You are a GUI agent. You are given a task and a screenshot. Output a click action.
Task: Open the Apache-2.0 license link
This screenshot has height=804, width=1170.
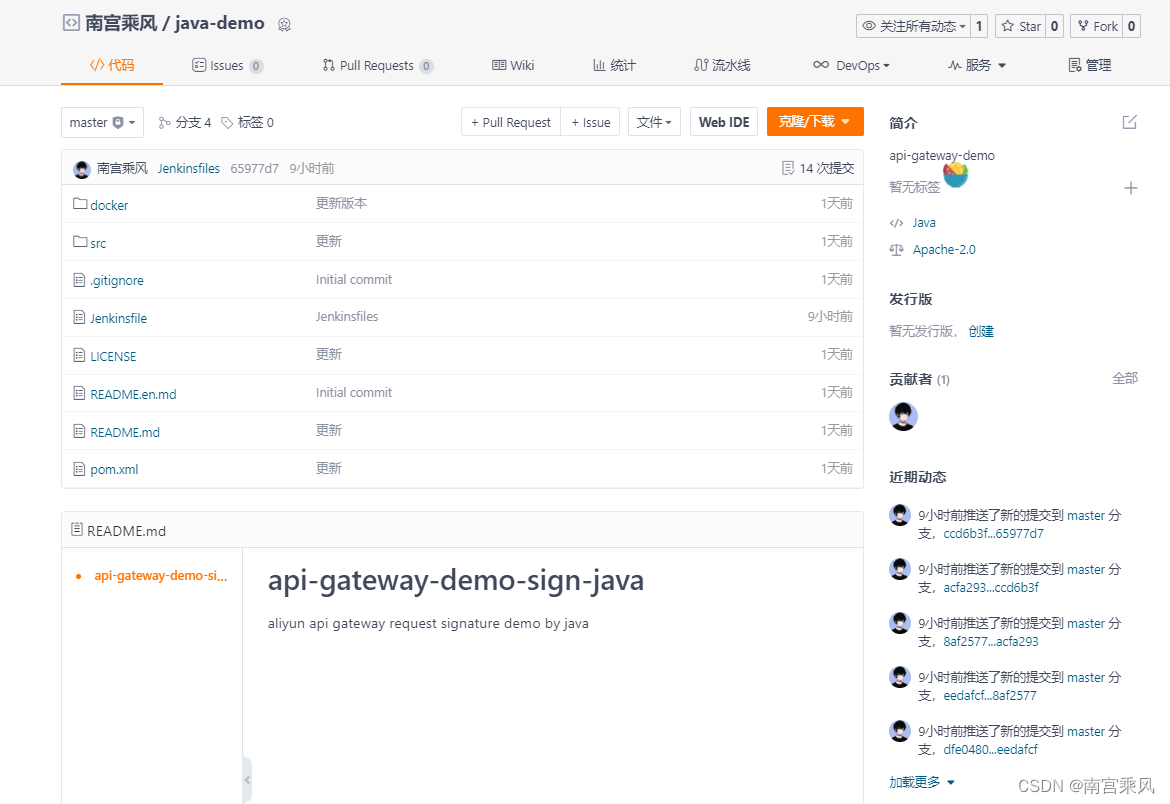944,250
